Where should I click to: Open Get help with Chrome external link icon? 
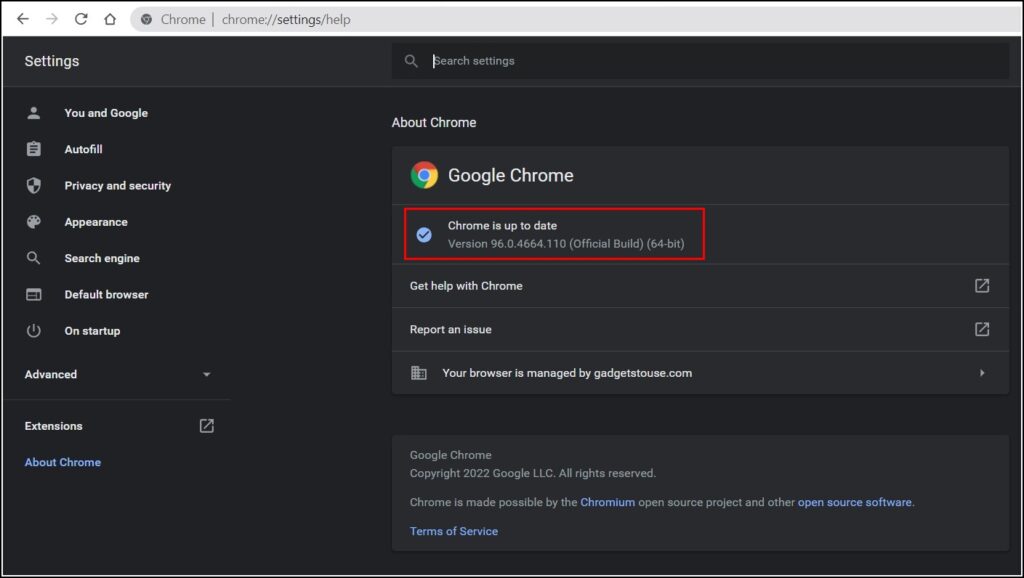point(982,285)
